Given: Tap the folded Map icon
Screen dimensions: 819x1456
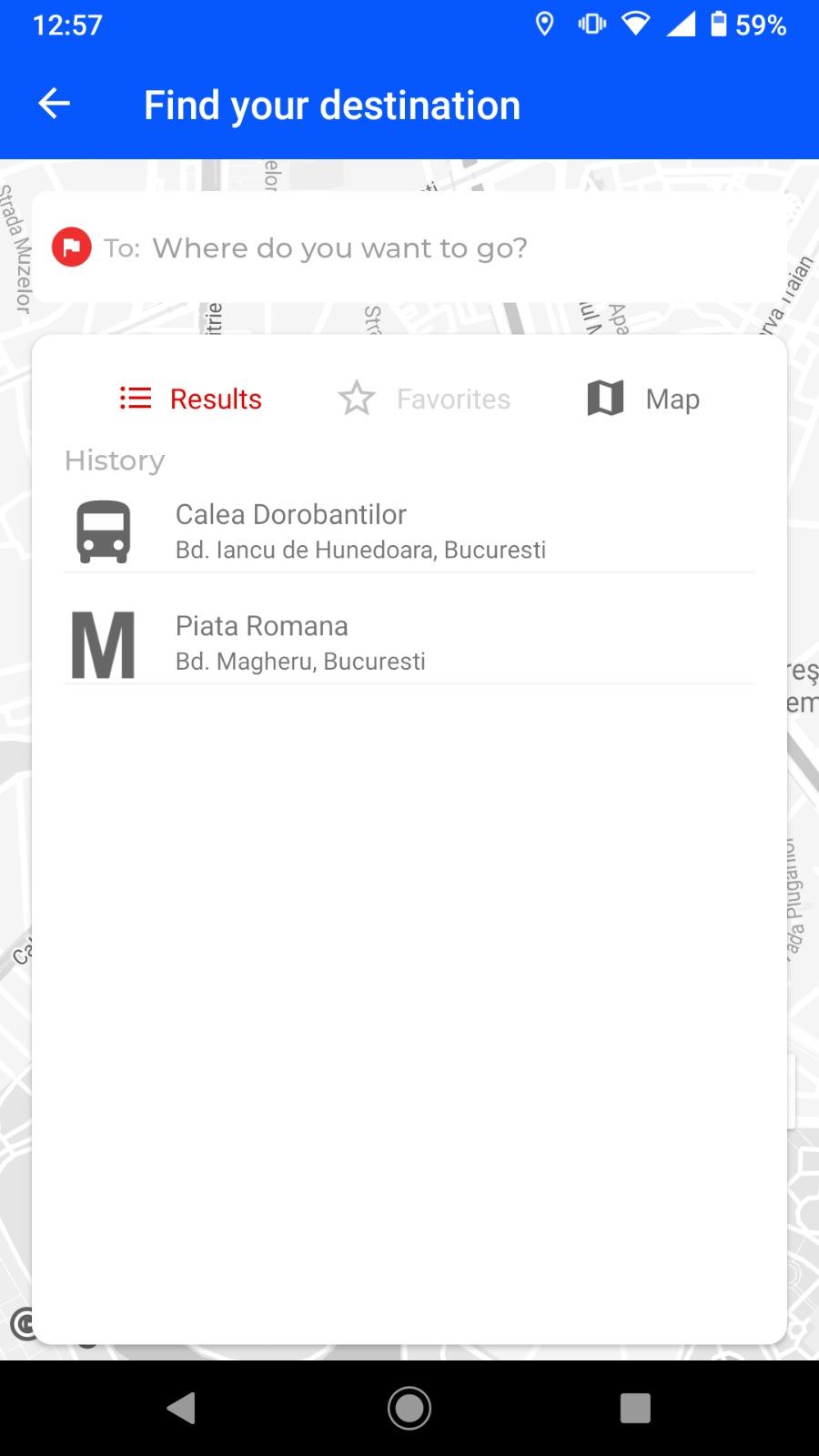Looking at the screenshot, I should (x=605, y=398).
